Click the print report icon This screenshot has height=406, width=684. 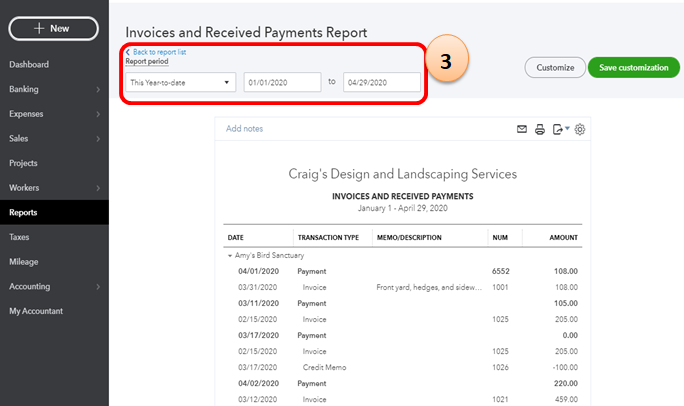click(540, 129)
